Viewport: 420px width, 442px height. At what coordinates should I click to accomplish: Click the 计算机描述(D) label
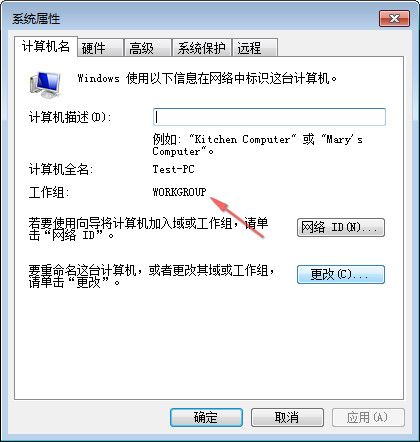click(70, 117)
